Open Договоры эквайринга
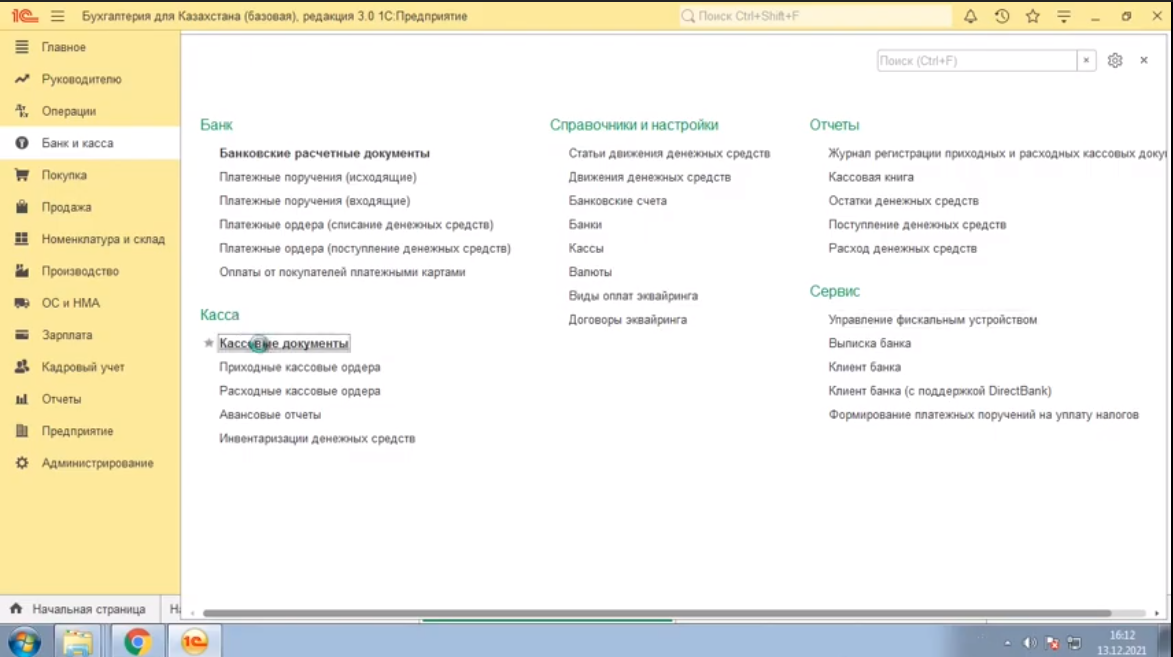The image size is (1173, 657). pyautogui.click(x=627, y=320)
